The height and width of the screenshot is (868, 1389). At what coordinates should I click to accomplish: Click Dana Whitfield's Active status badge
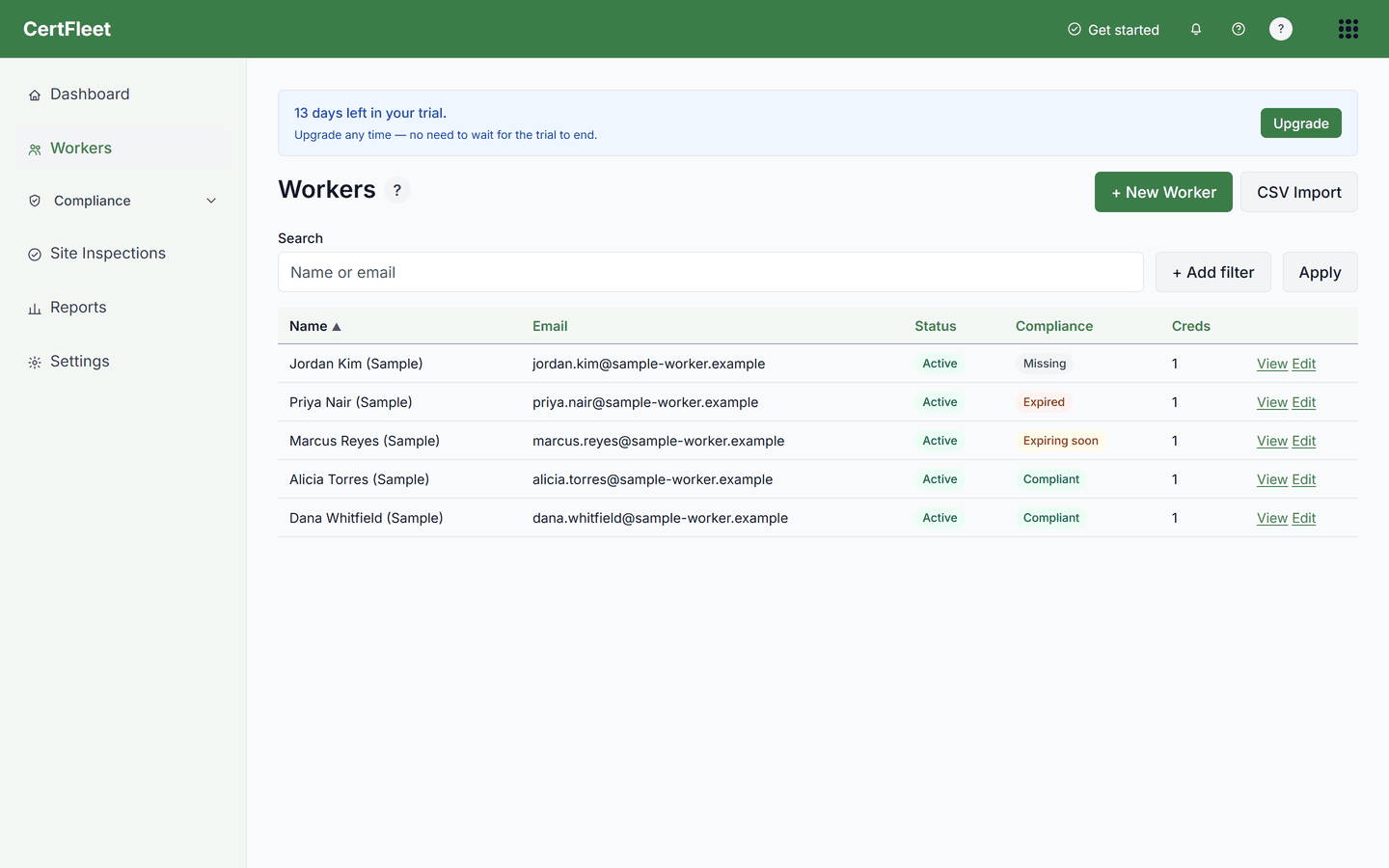[940, 518]
